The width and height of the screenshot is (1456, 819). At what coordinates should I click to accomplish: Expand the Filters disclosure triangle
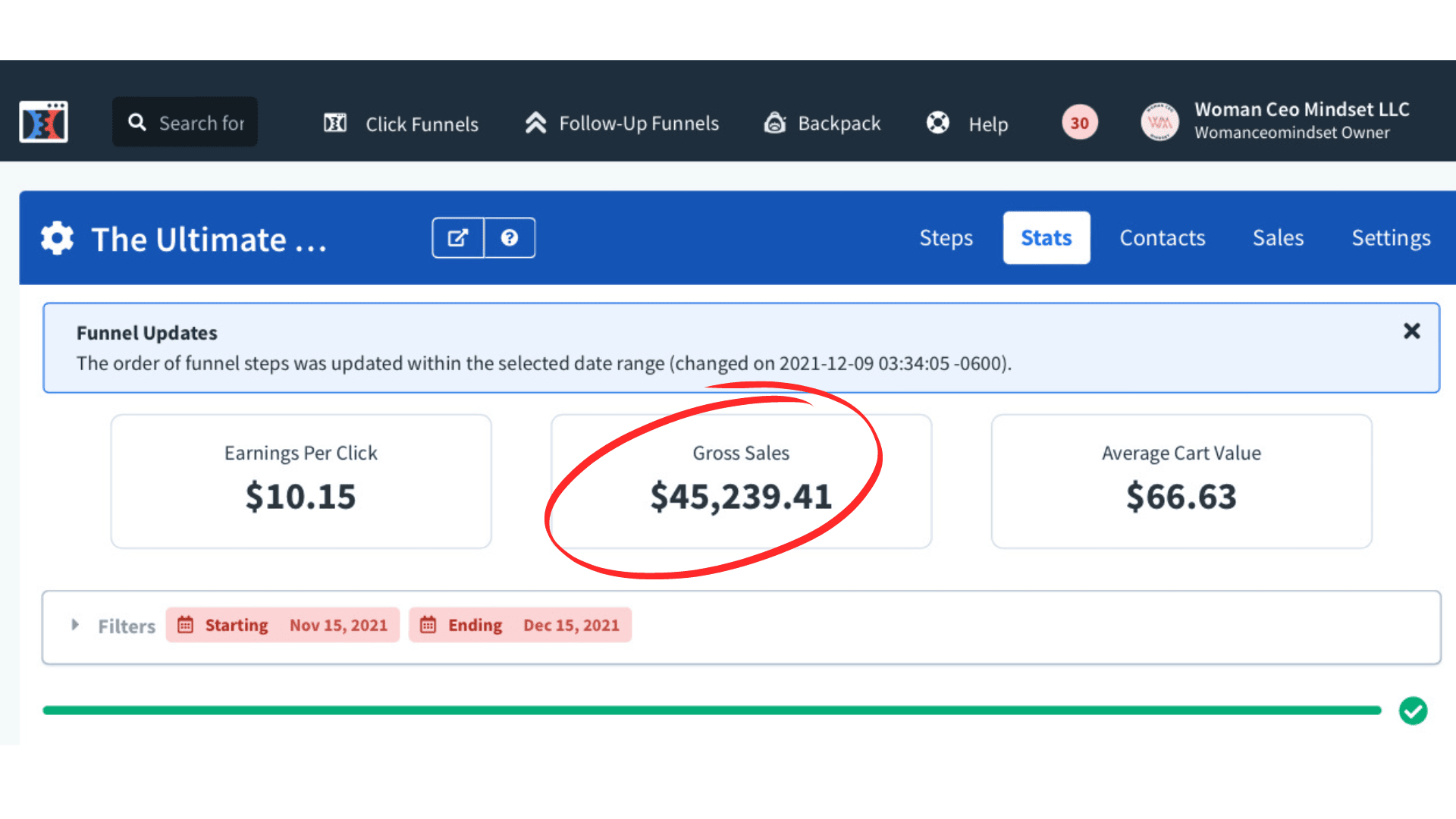[x=75, y=625]
